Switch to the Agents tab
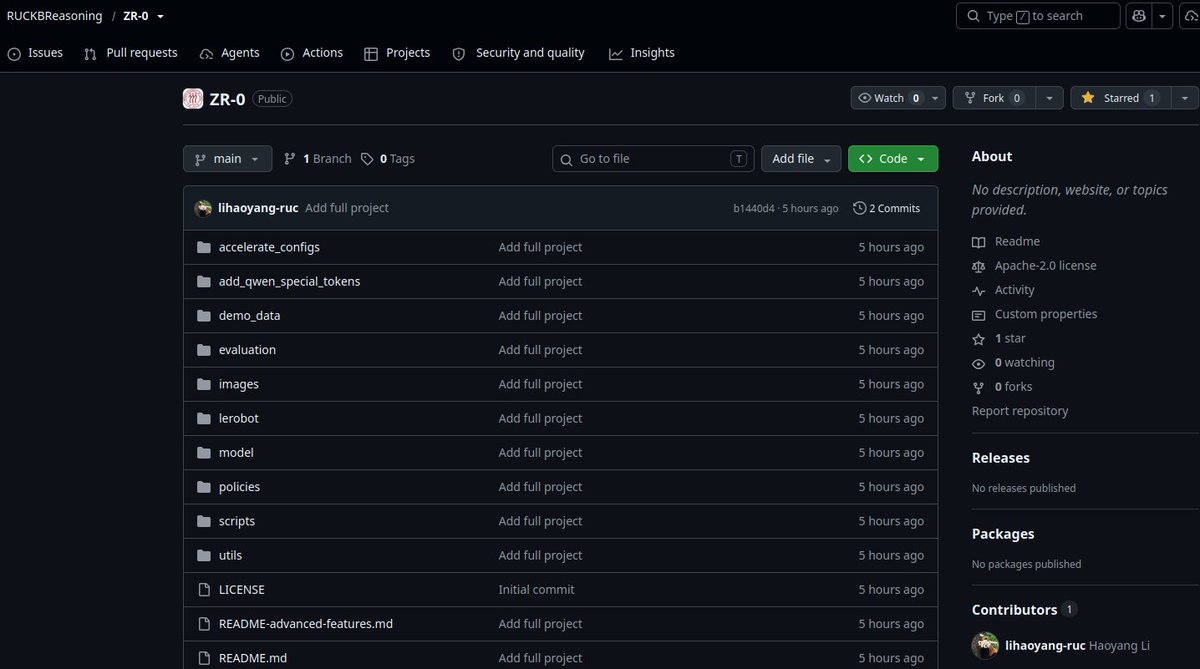This screenshot has width=1200, height=669. [x=230, y=53]
